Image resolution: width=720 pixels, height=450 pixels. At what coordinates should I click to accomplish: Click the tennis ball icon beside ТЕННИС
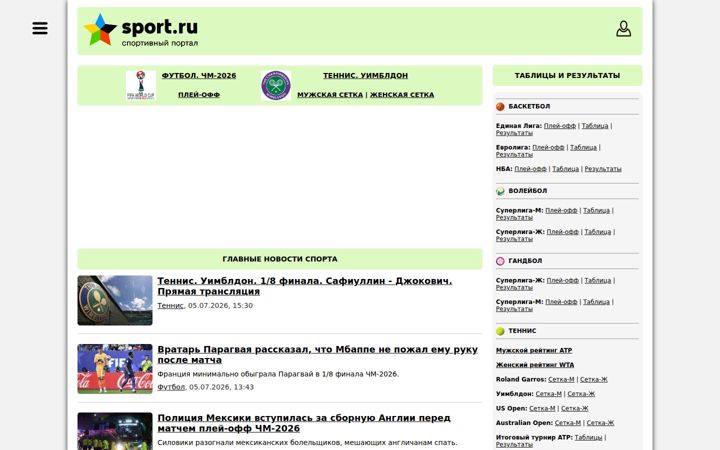point(500,331)
